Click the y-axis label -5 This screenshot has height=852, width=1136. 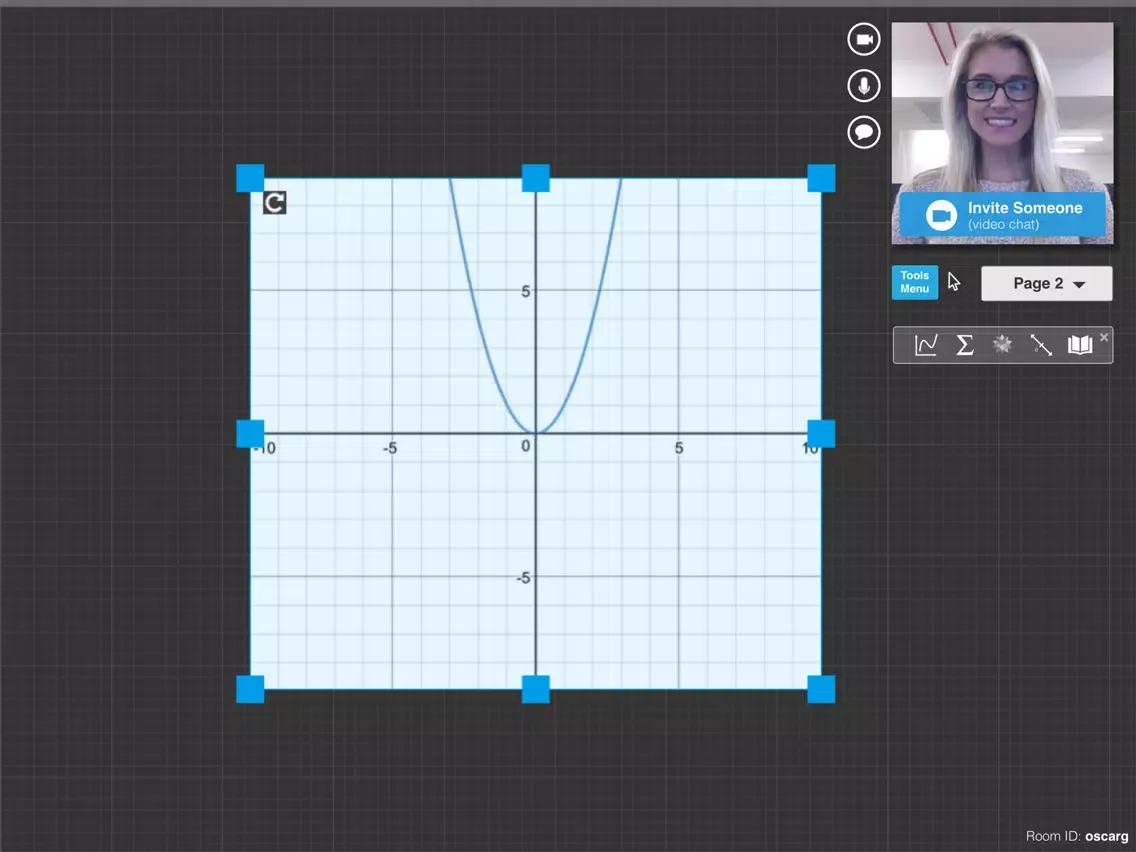pyautogui.click(x=523, y=578)
